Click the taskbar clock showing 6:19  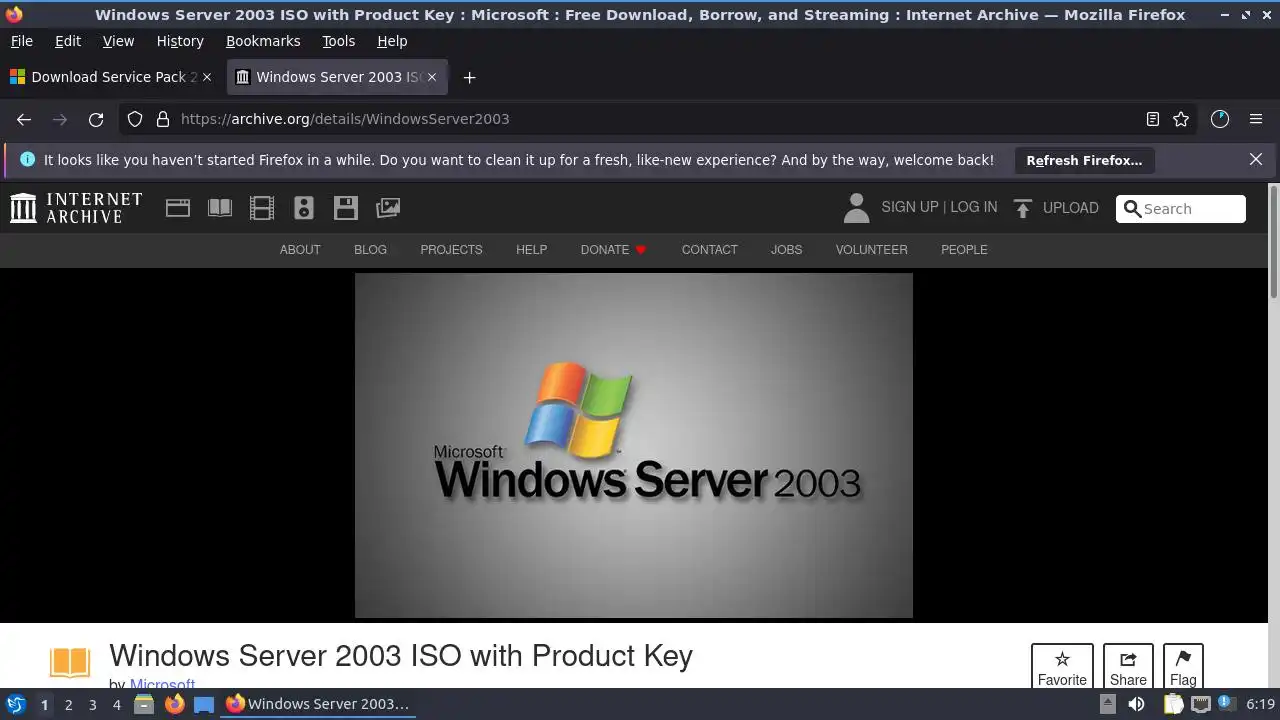tap(1260, 705)
